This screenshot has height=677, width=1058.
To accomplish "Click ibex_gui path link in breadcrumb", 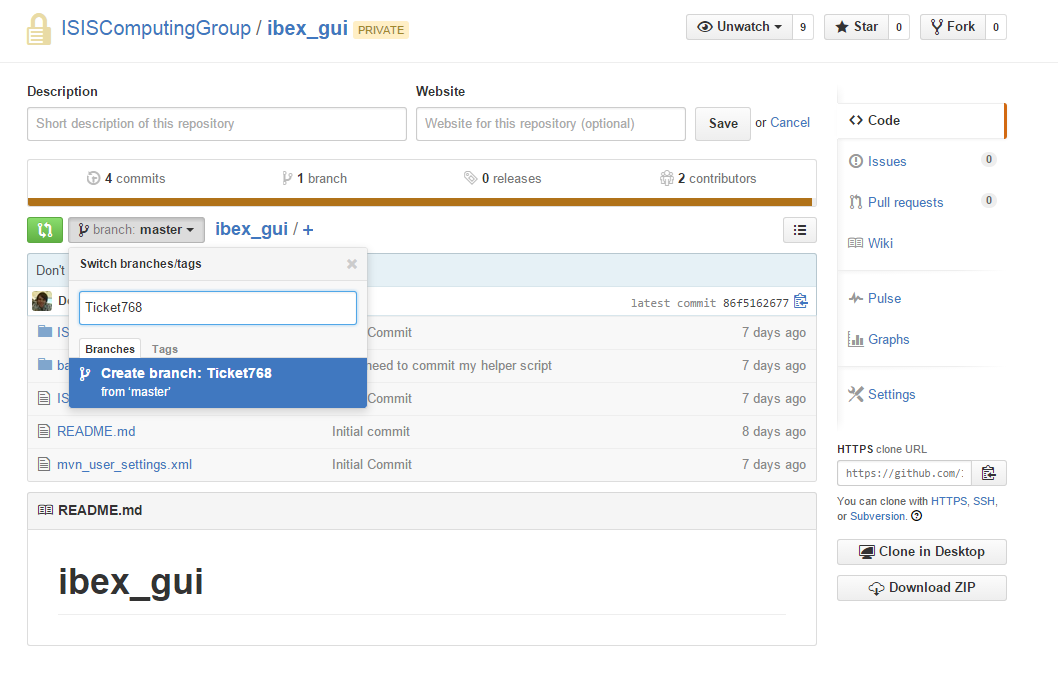I will pos(252,229).
